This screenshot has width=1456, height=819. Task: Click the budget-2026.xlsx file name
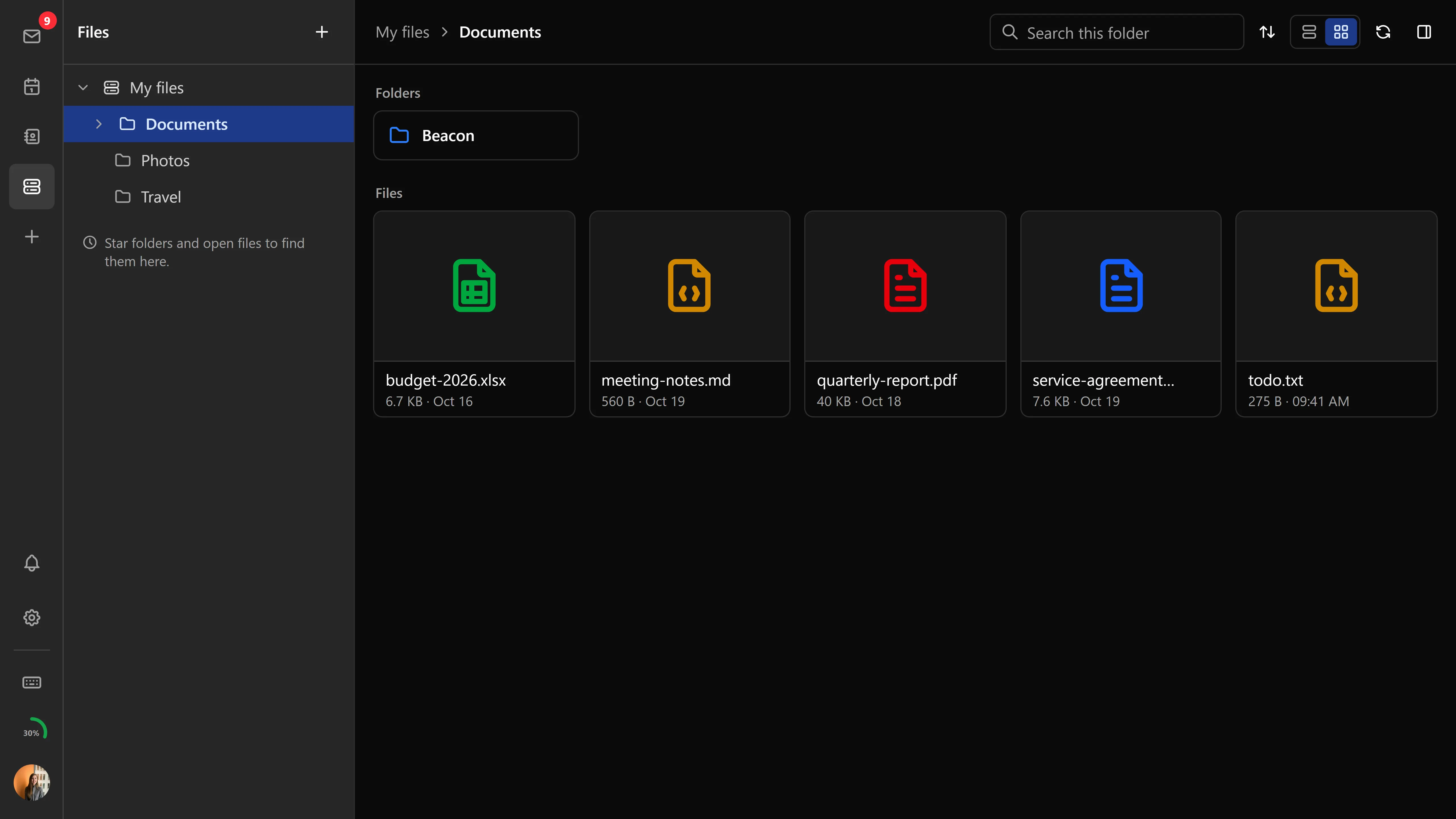coord(445,380)
